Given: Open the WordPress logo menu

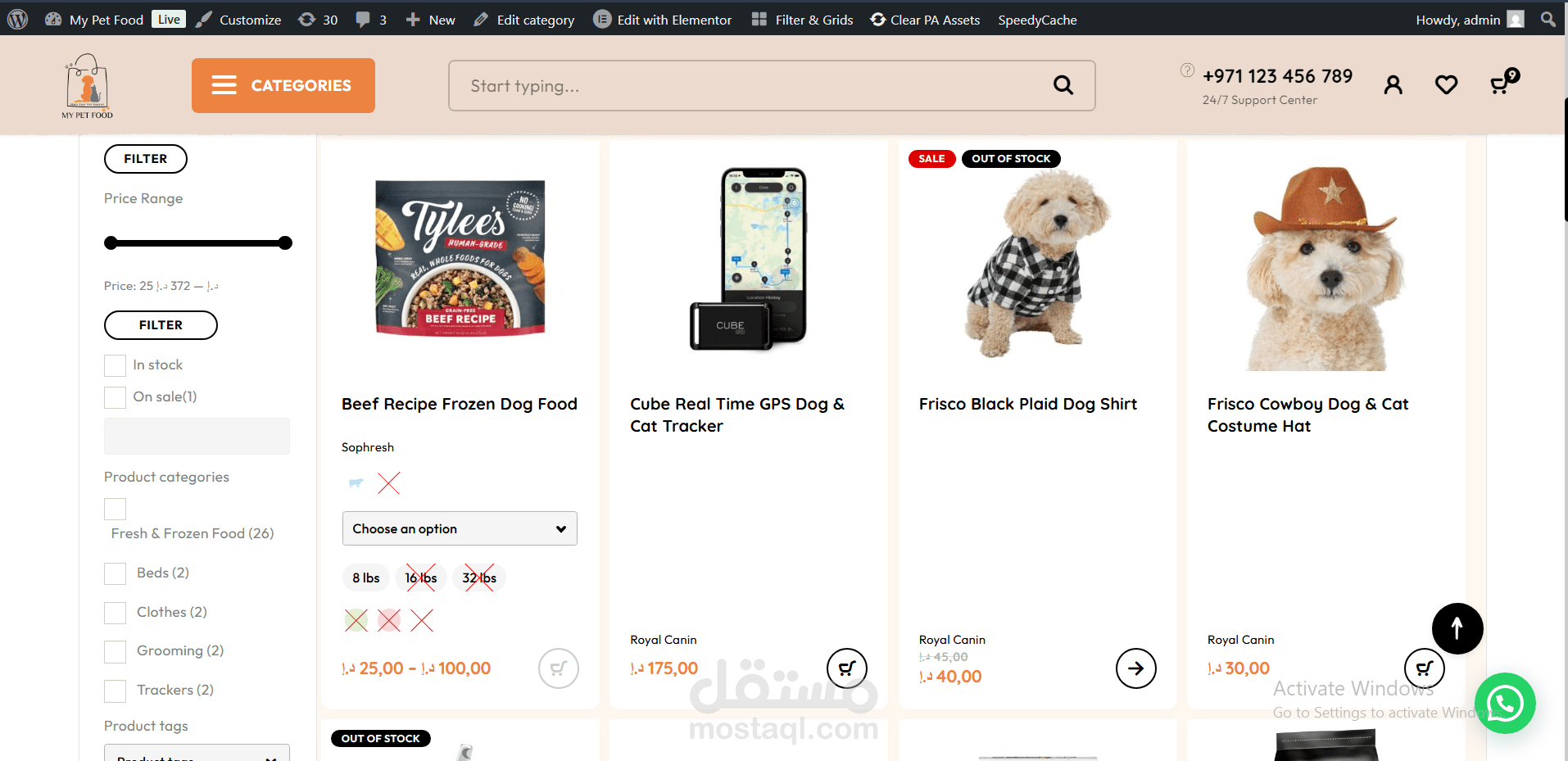Looking at the screenshot, I should point(17,19).
